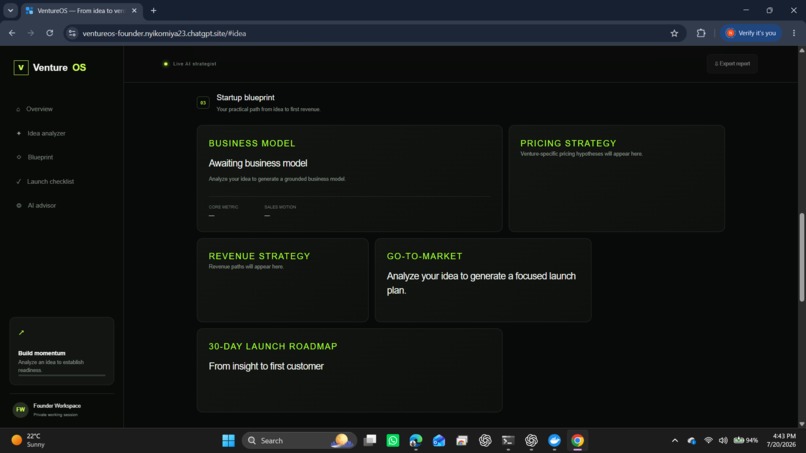This screenshot has height=453, width=806.
Task: Click the VentureOS logo icon
Action: coord(21,67)
